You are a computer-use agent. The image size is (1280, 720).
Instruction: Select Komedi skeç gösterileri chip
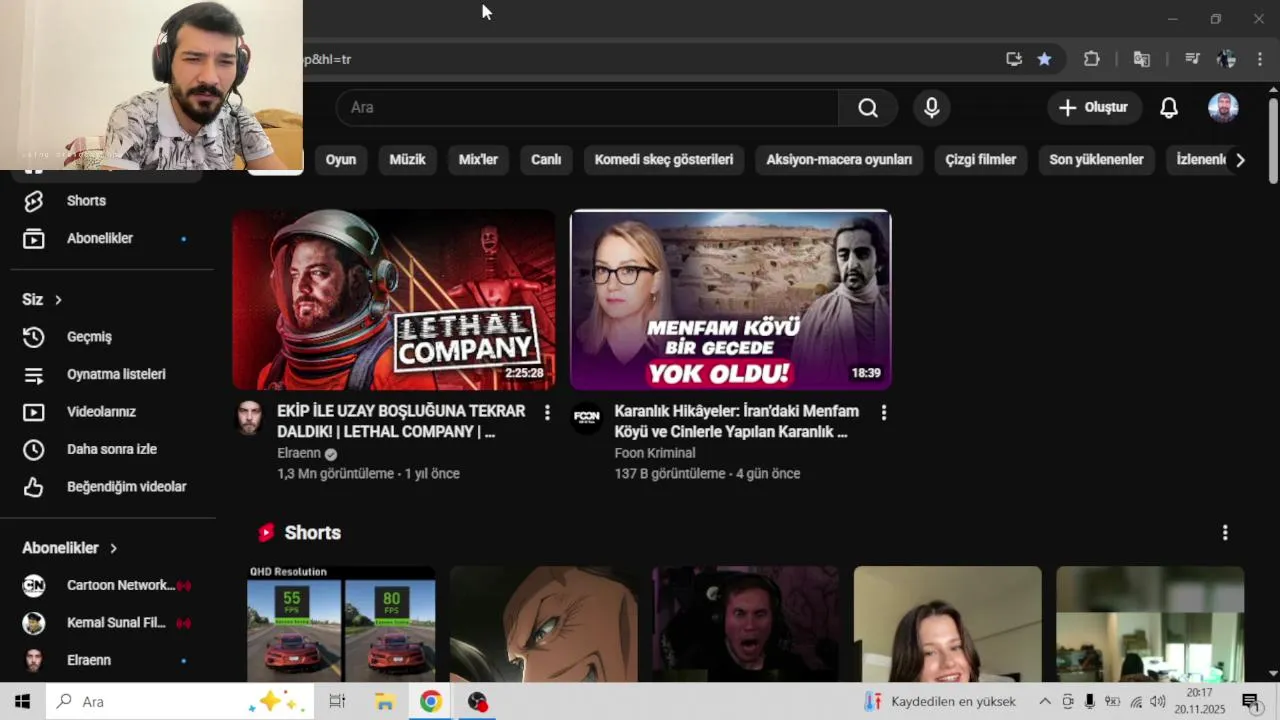pos(664,160)
